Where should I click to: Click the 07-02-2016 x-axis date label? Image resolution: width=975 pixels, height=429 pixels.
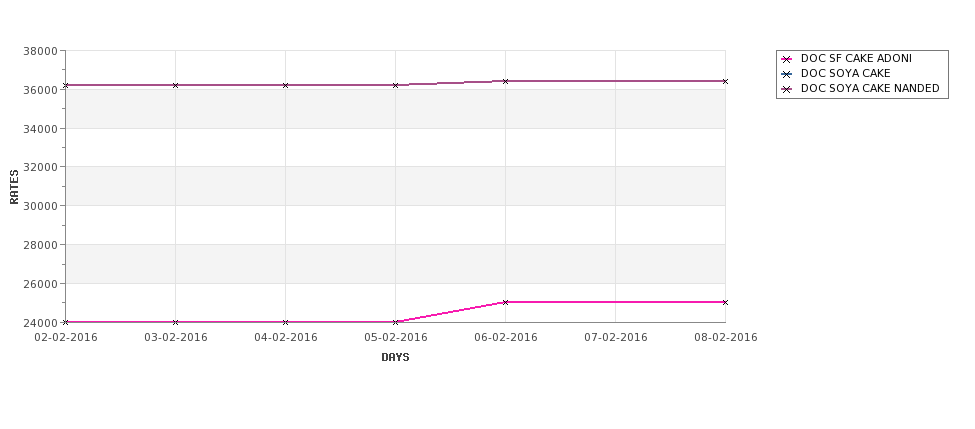[616, 338]
